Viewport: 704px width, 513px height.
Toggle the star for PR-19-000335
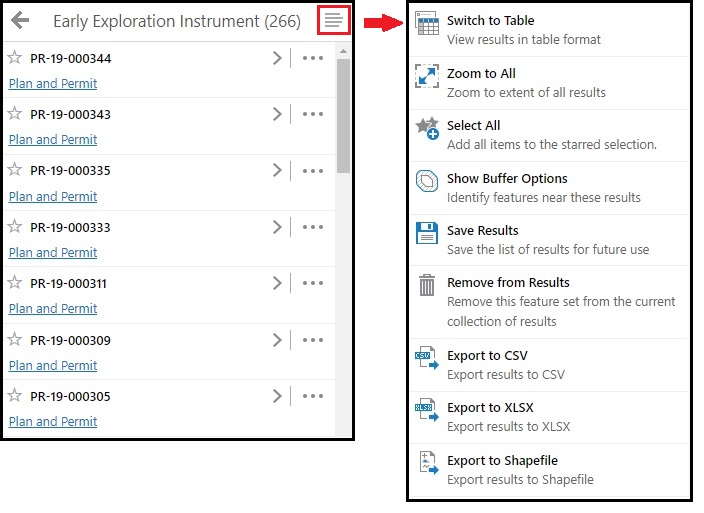(x=15, y=170)
